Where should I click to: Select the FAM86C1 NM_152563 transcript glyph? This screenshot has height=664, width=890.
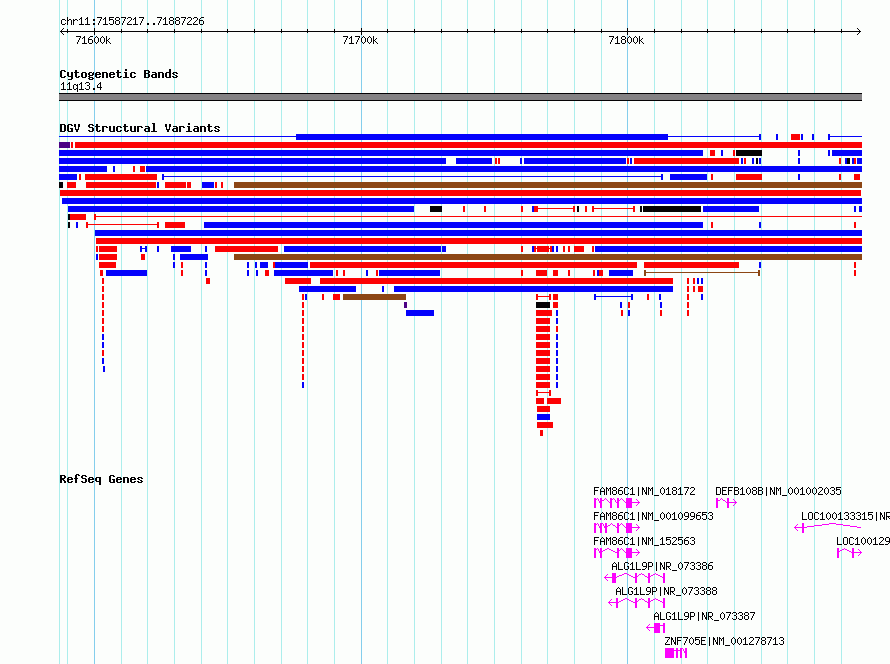(x=616, y=553)
